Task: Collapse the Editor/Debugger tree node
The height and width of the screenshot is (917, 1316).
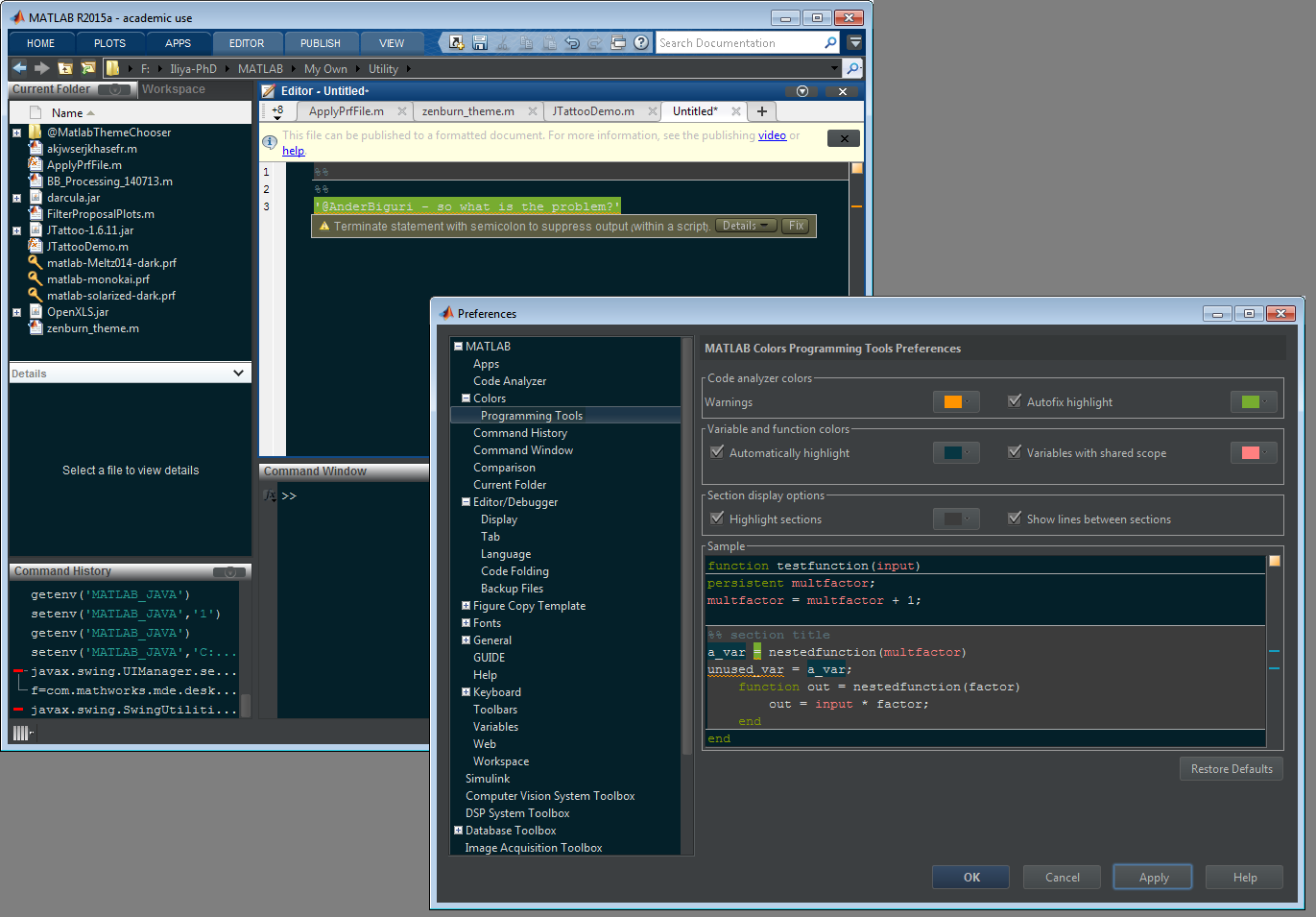Action: [x=466, y=501]
